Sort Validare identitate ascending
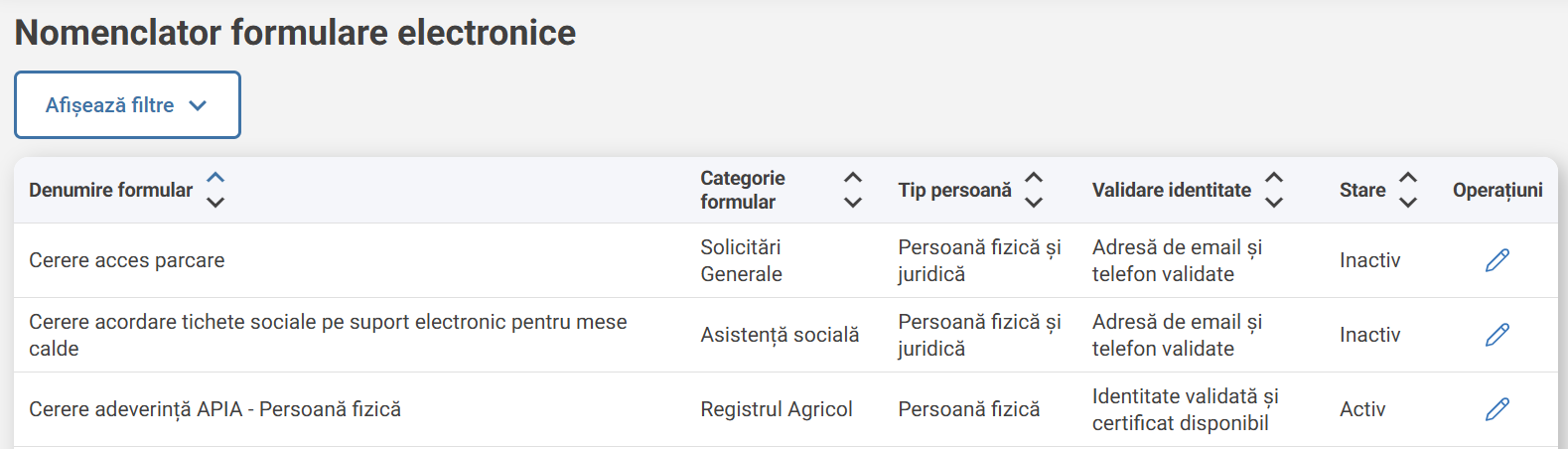 coord(1274,178)
